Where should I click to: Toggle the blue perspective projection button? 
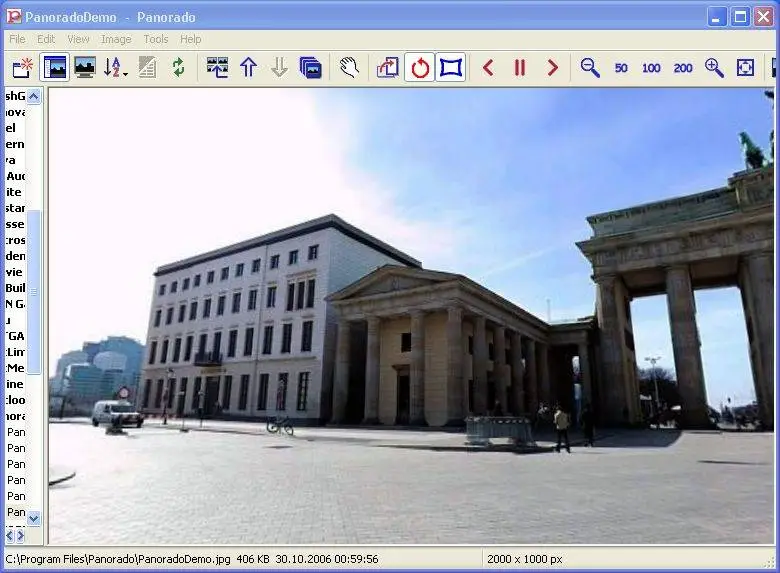(x=451, y=67)
